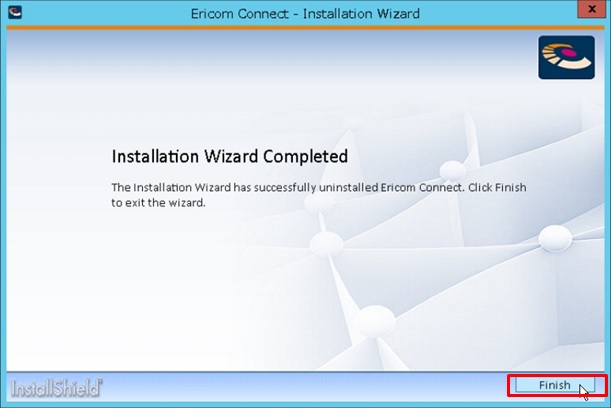Click the Finish button to exit wizard
This screenshot has width=611, height=408.
[555, 385]
